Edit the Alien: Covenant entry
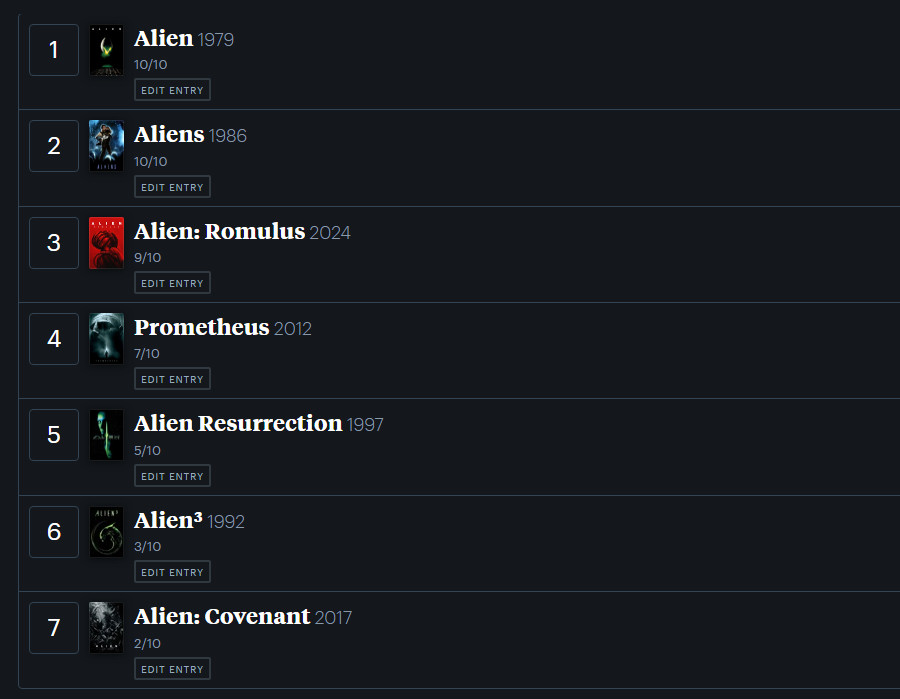Image resolution: width=900 pixels, height=699 pixels. [x=172, y=669]
